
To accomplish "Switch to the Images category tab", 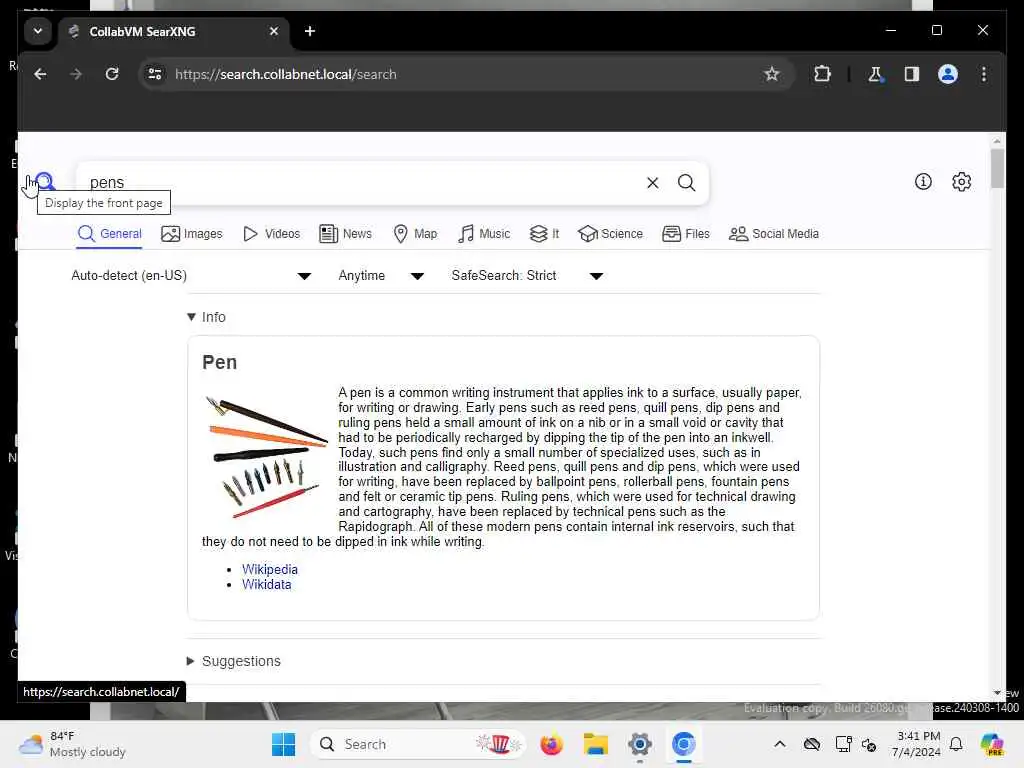I will coord(191,234).
